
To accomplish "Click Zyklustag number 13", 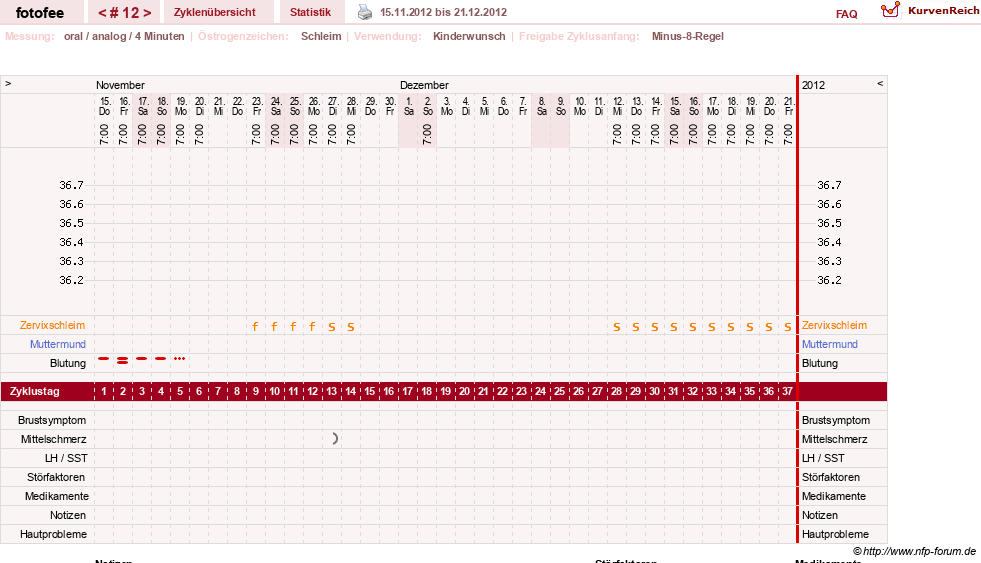I will (x=332, y=392).
